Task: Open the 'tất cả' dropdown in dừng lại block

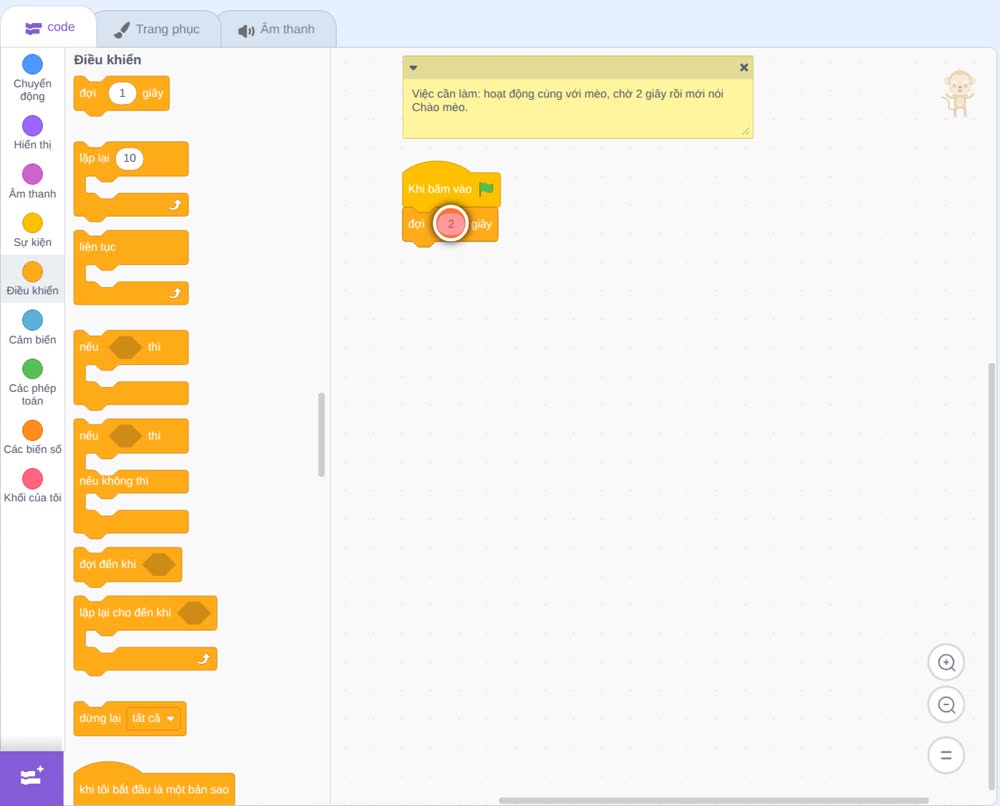Action: coord(153,719)
